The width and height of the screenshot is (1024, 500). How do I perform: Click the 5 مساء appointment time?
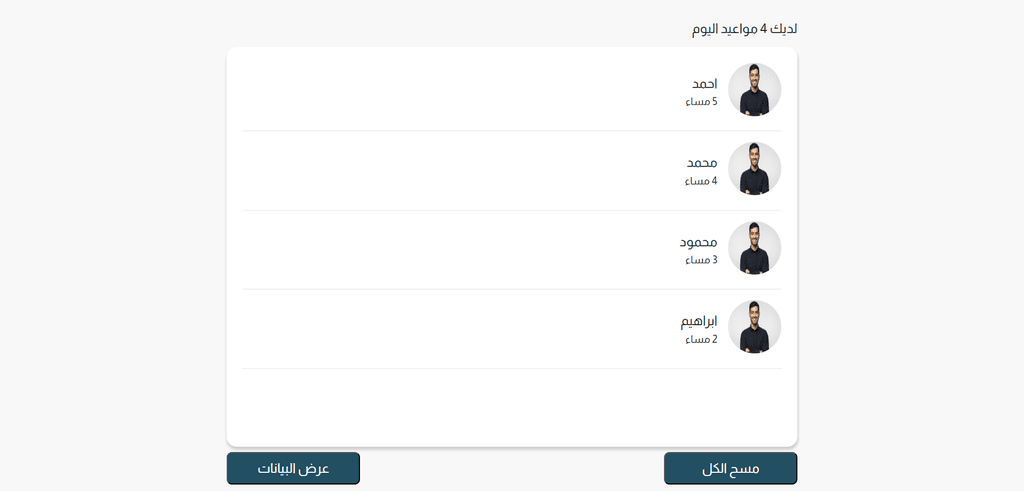(x=701, y=102)
